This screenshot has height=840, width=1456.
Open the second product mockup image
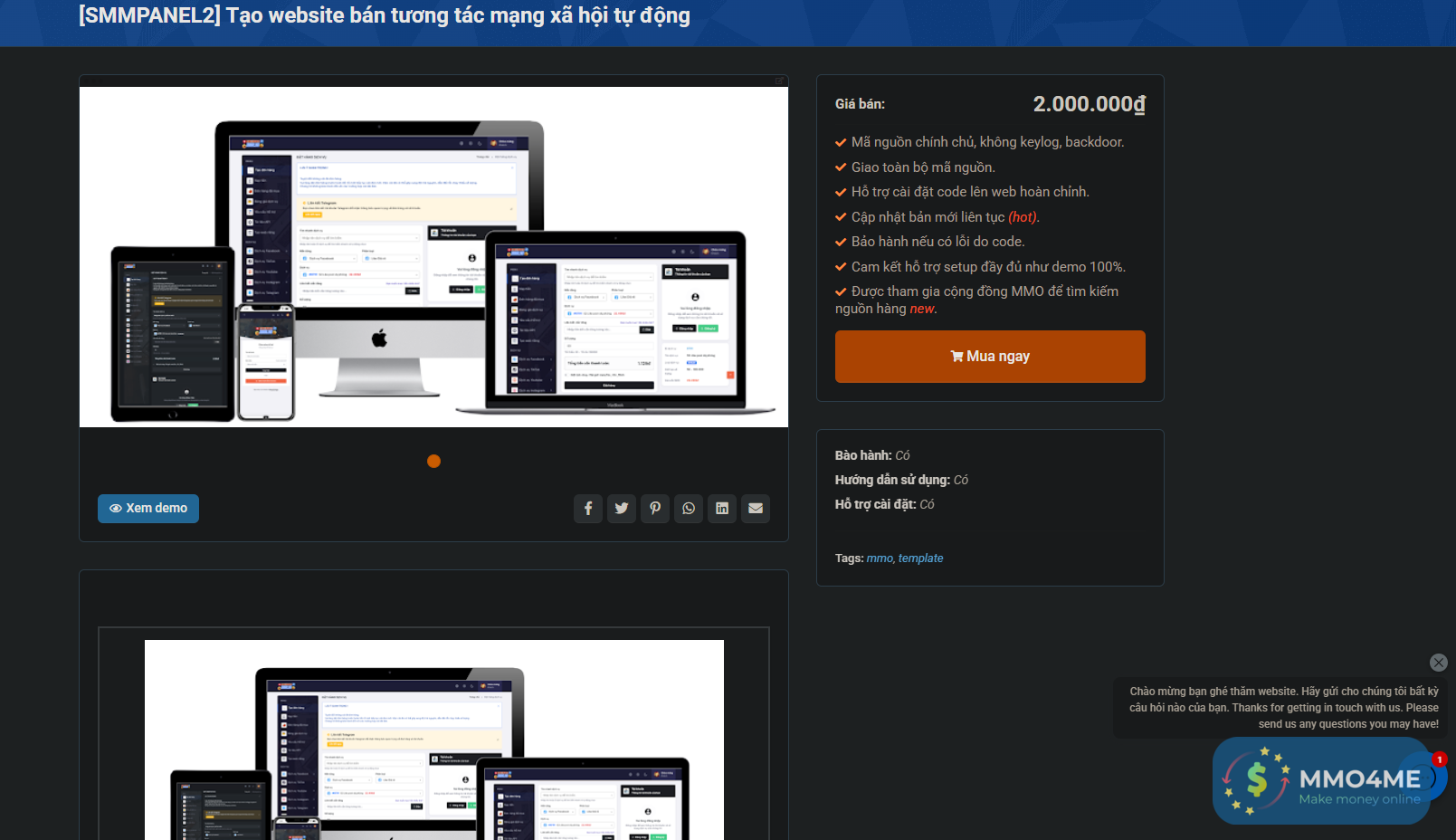coord(434,740)
